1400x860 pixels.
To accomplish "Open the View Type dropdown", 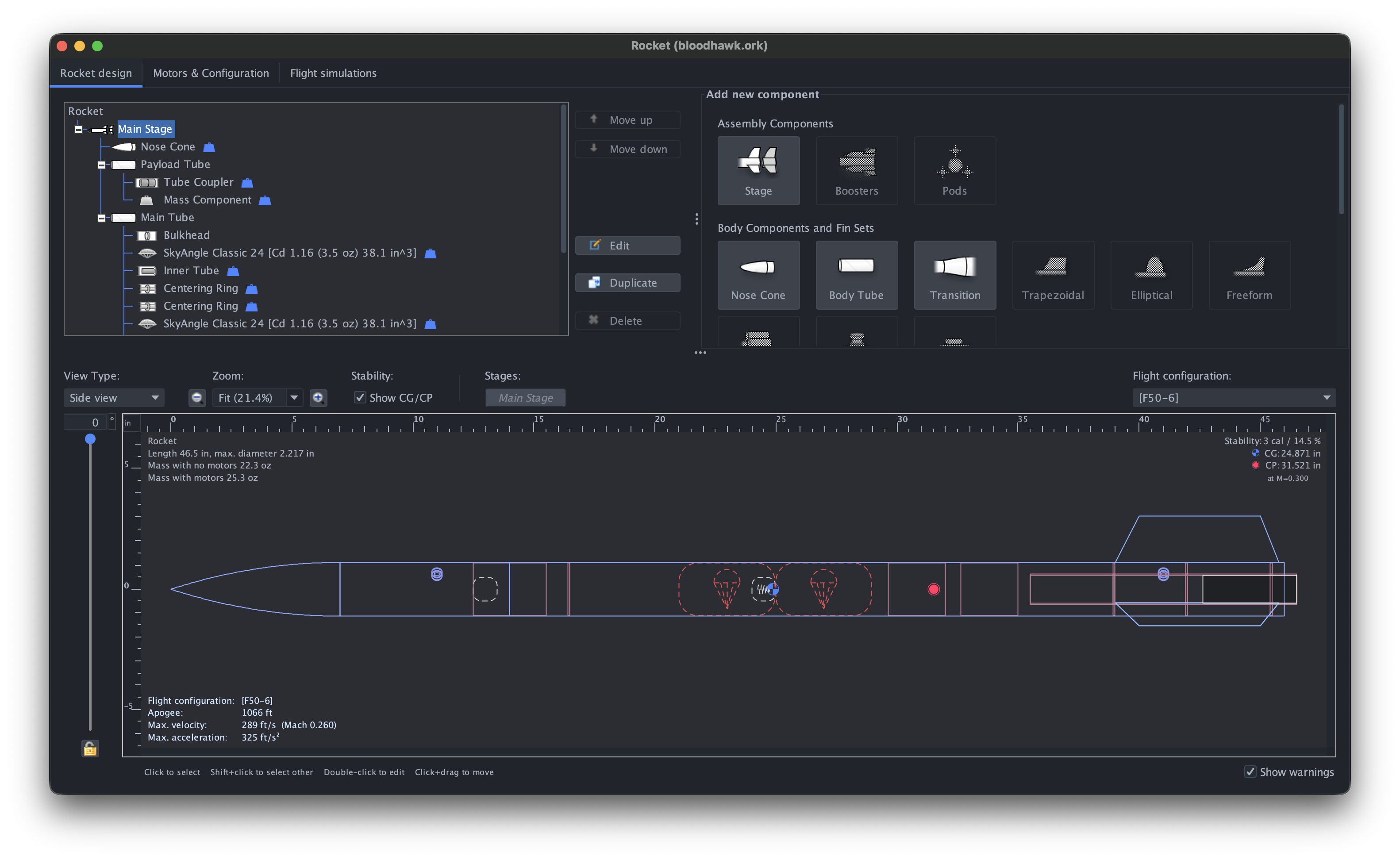I will (x=114, y=398).
